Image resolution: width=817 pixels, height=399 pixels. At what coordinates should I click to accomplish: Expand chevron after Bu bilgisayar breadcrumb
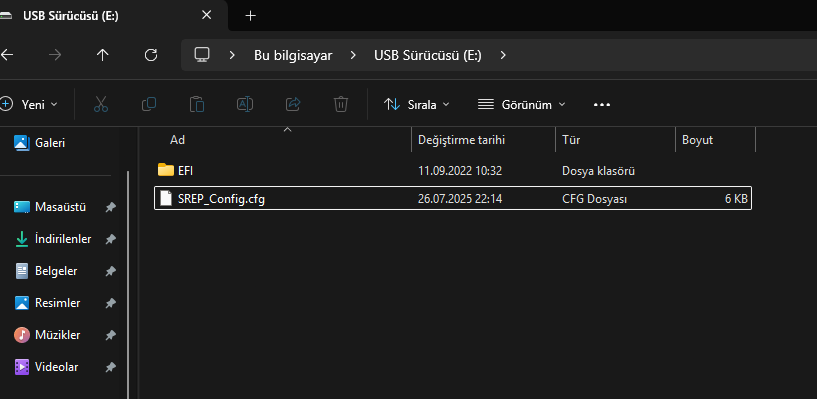click(x=353, y=55)
